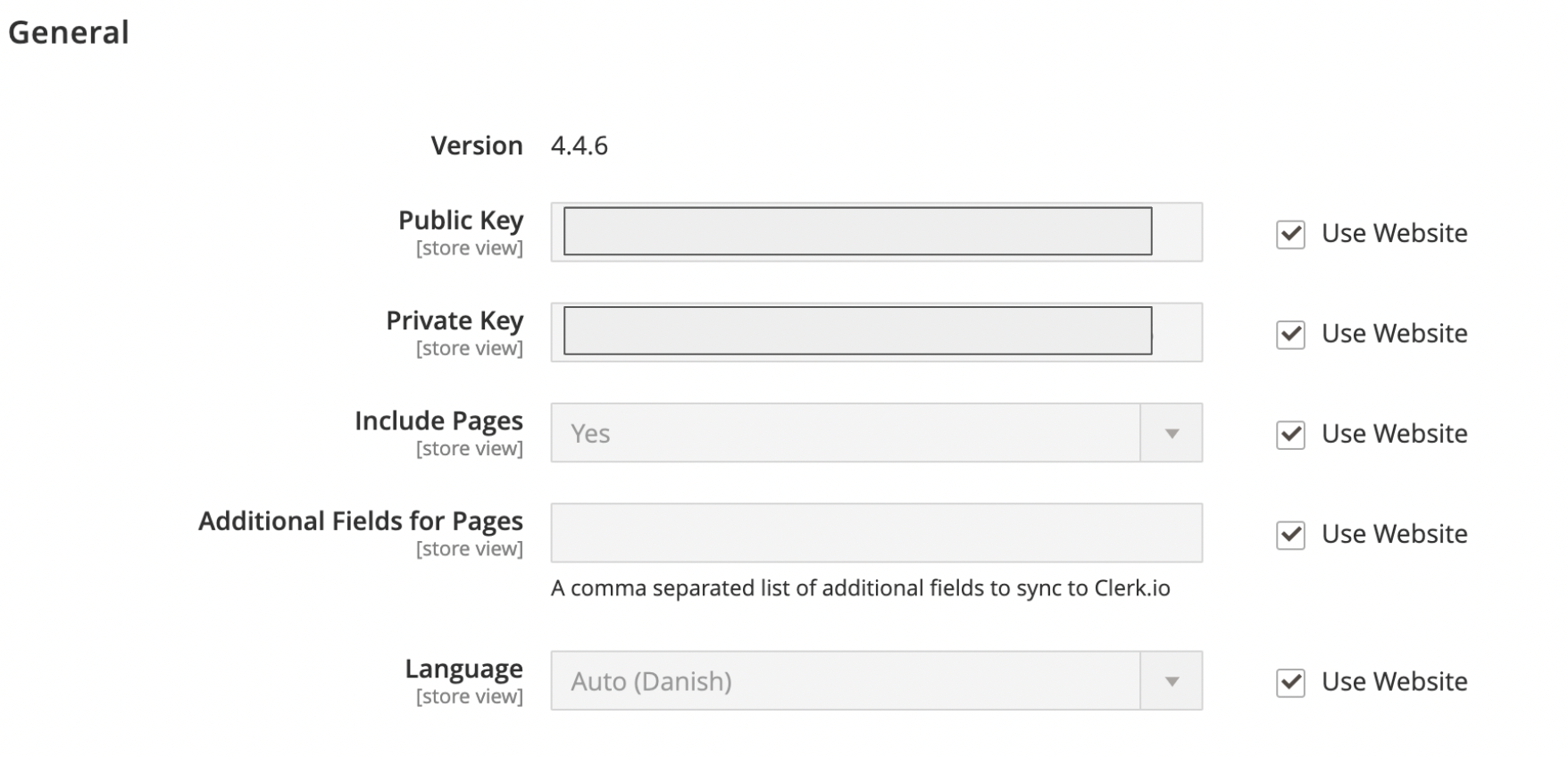Viewport: 1568px width, 757px height.
Task: Click the comma separated list help text
Action: click(860, 588)
